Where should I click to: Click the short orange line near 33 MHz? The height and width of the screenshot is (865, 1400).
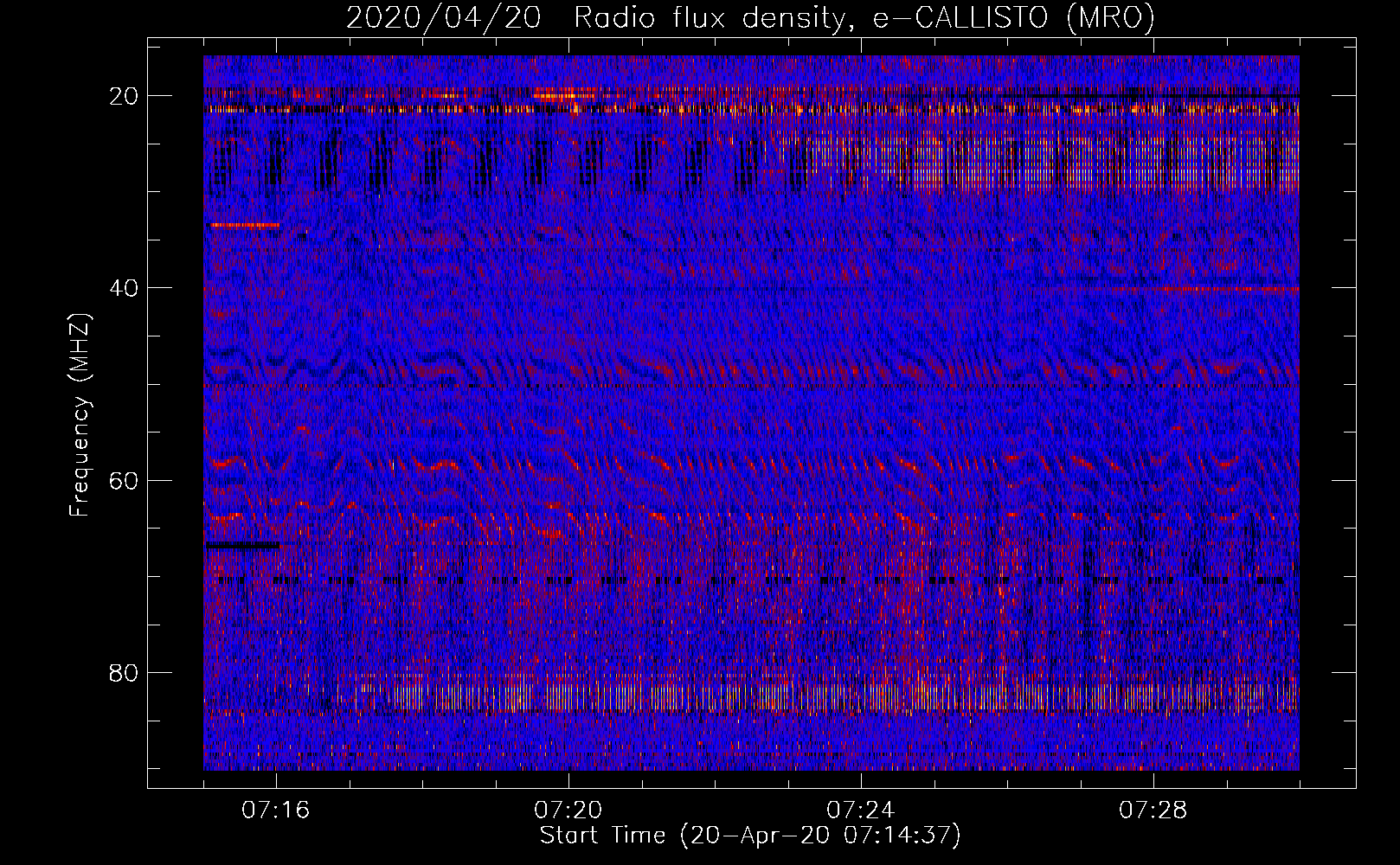click(245, 225)
